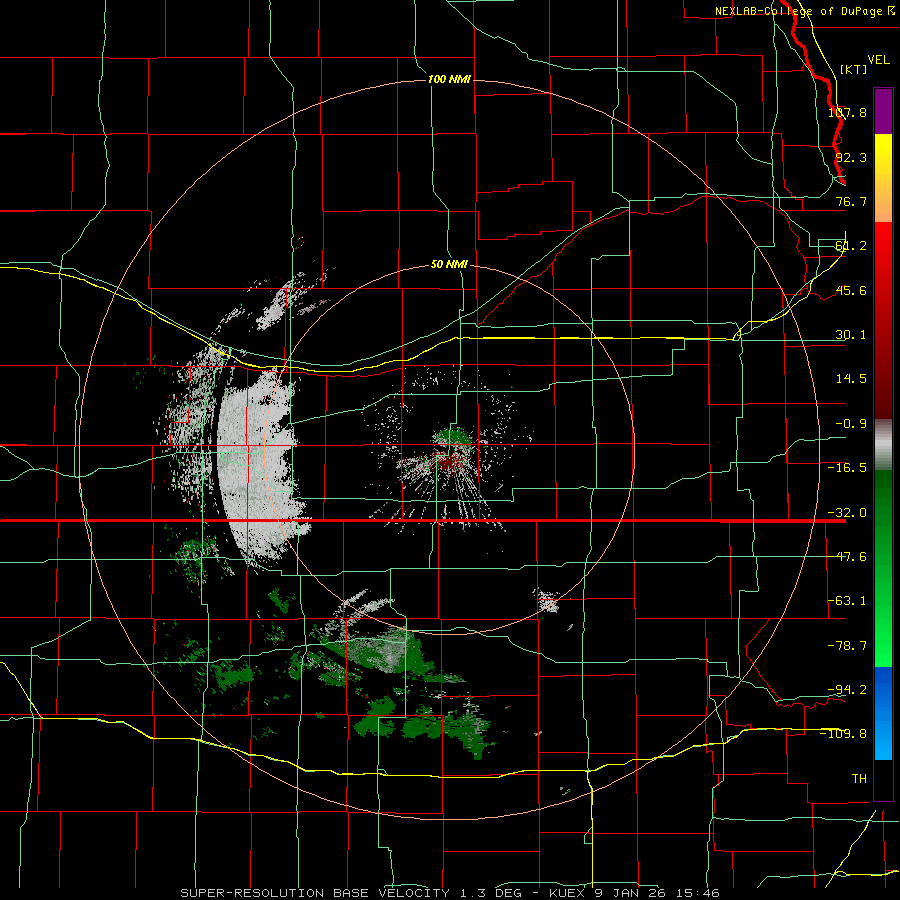Click the VEL legend title
This screenshot has width=900, height=900.
pos(879,60)
